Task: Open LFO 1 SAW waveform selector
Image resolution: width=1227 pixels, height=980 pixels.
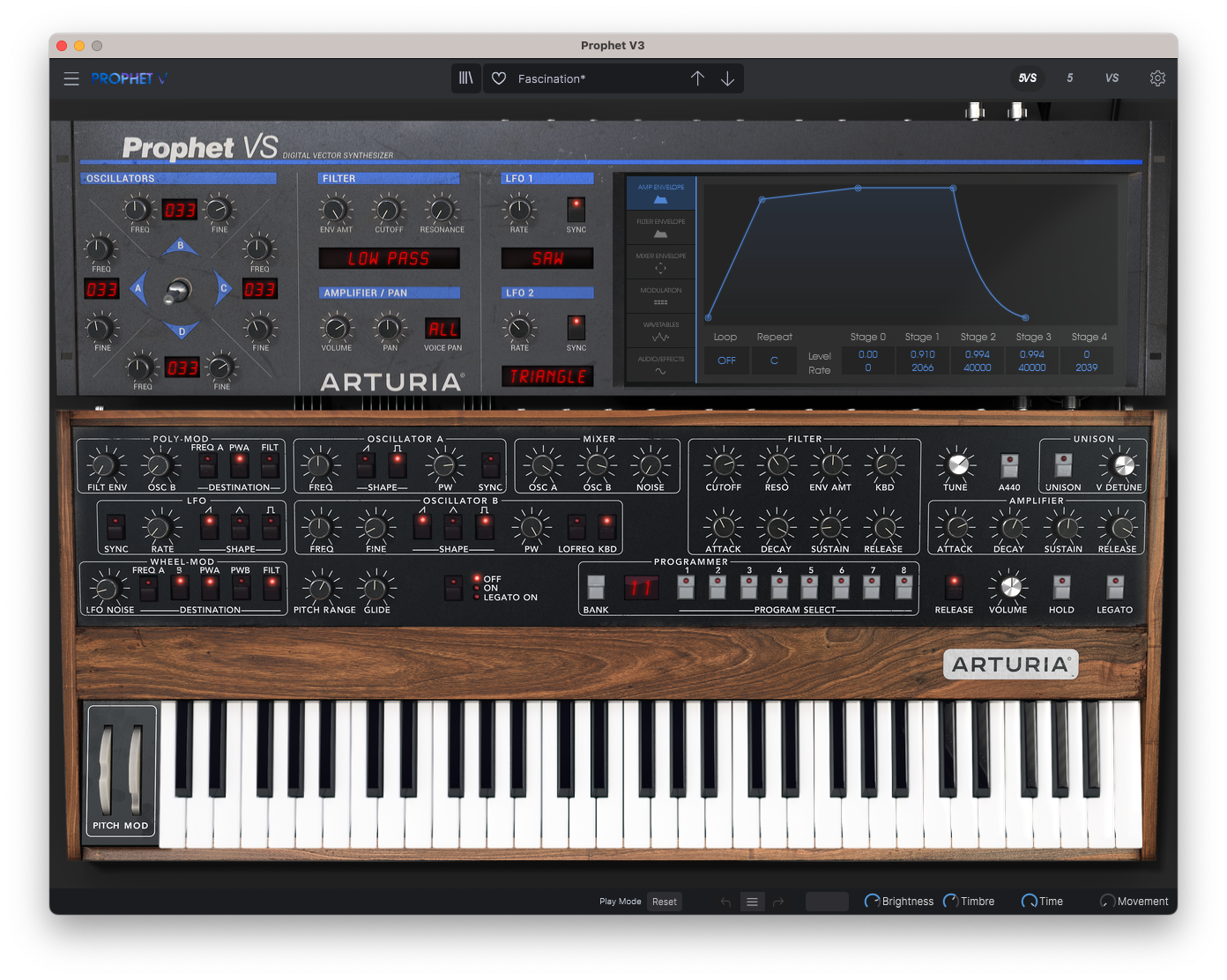Action: [547, 258]
